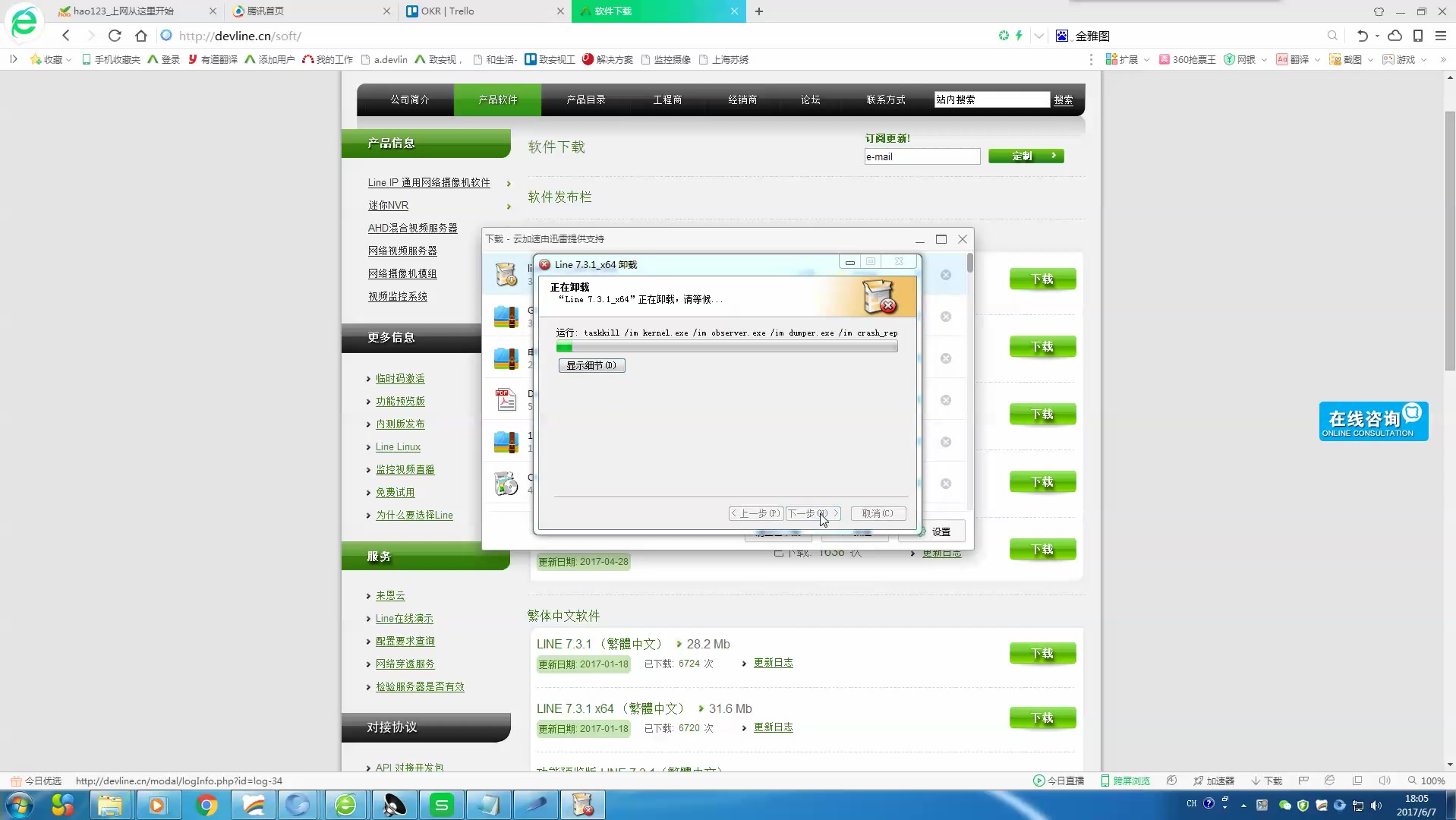
Task: Click the 定制 subscribe button
Action: [1026, 156]
